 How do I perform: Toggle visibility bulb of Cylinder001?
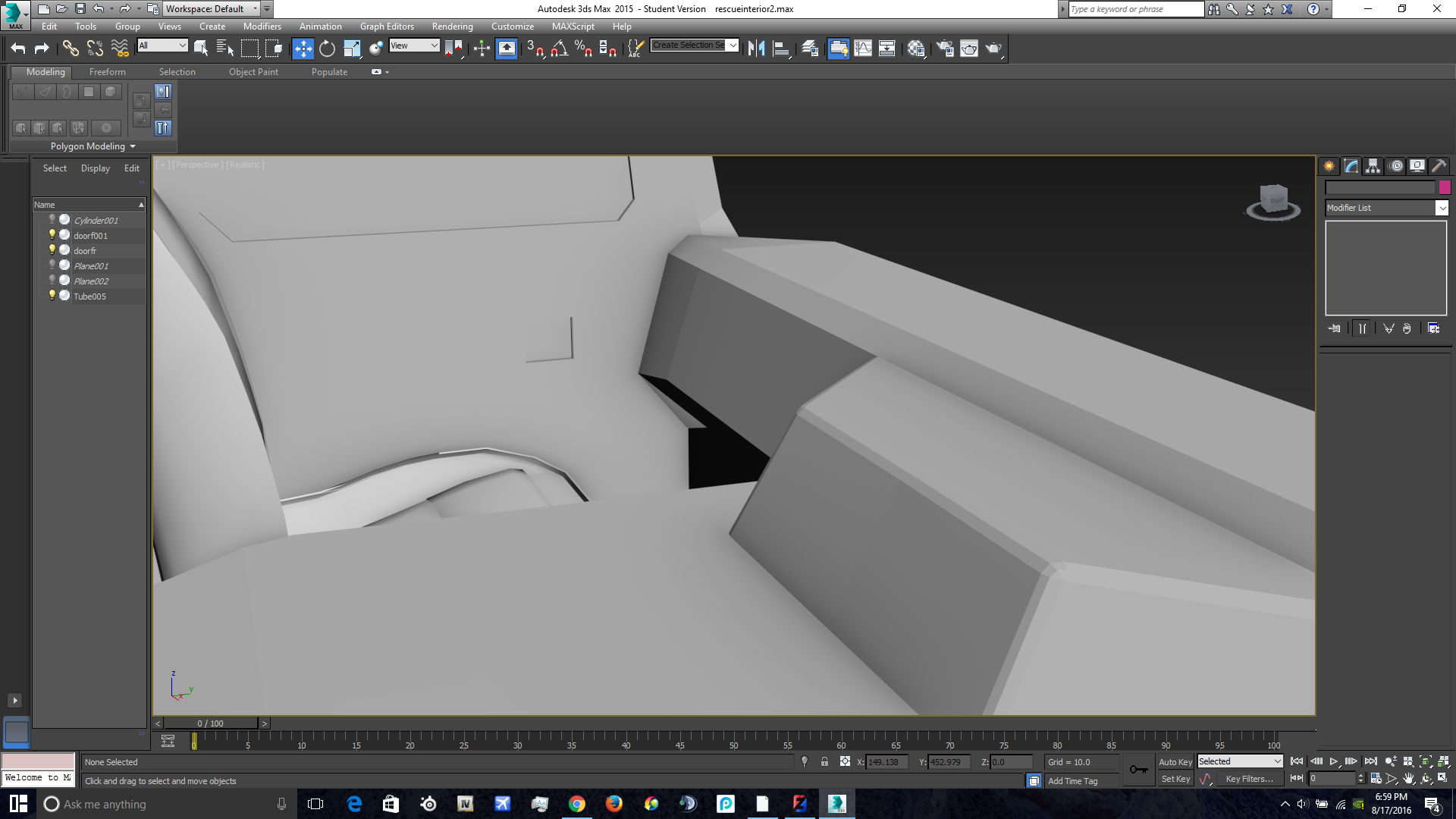point(52,220)
